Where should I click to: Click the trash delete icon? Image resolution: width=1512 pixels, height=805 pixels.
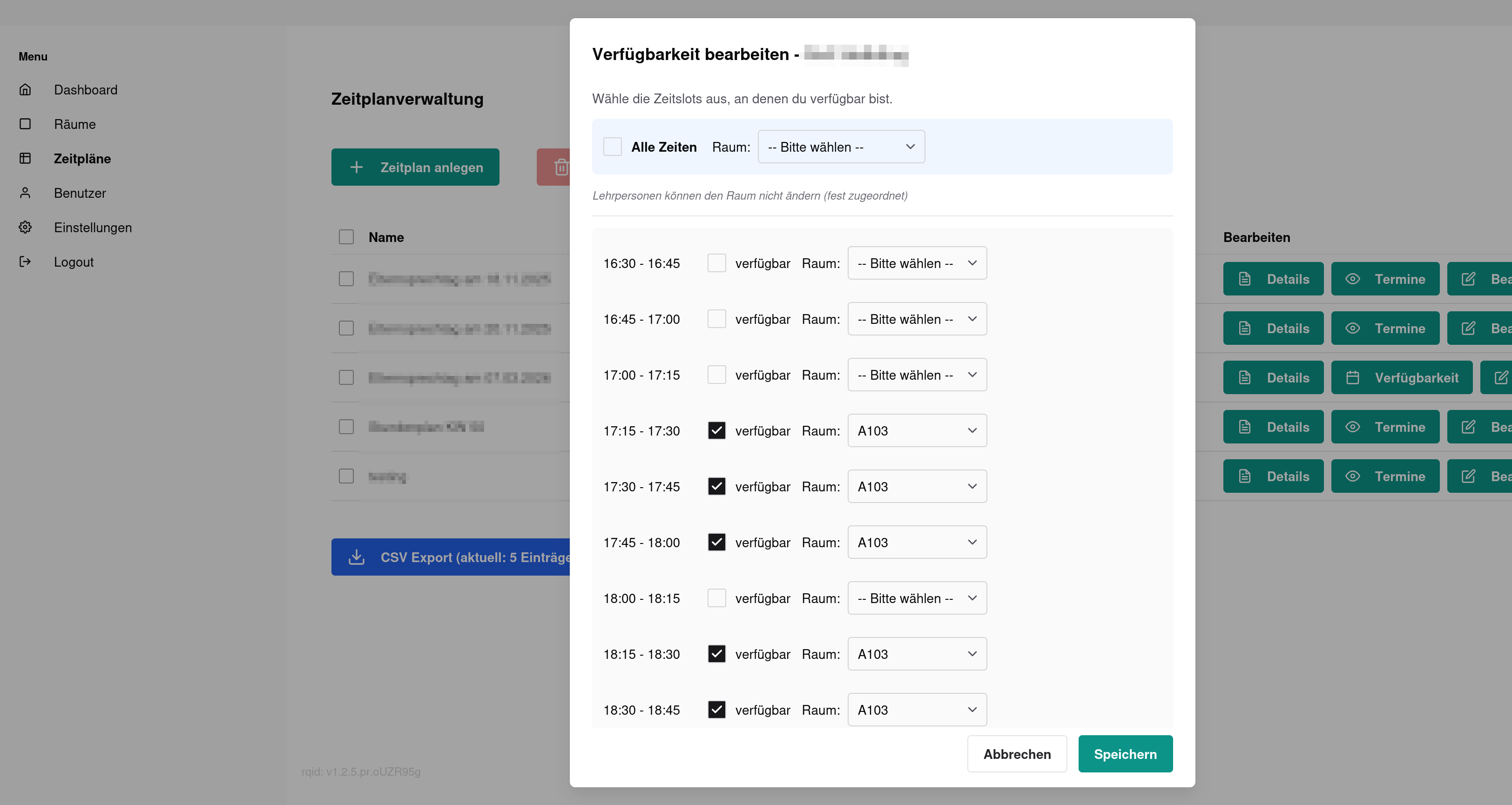pos(562,167)
